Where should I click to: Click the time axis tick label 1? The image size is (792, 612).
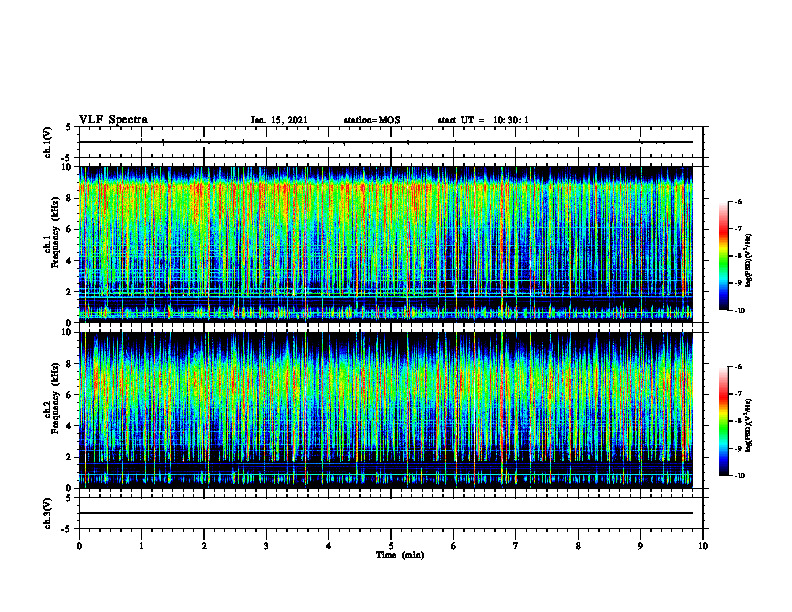141,546
